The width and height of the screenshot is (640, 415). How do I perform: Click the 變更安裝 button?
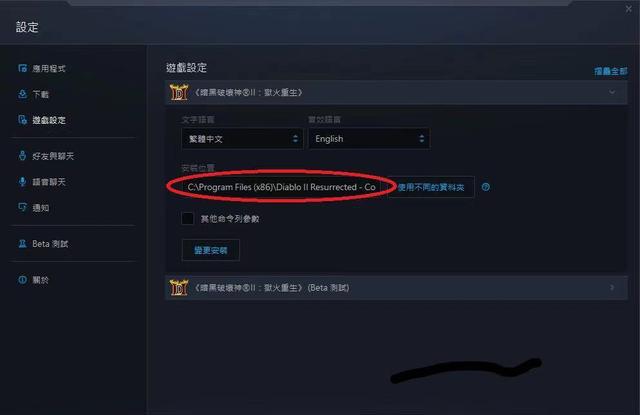pyautogui.click(x=211, y=250)
